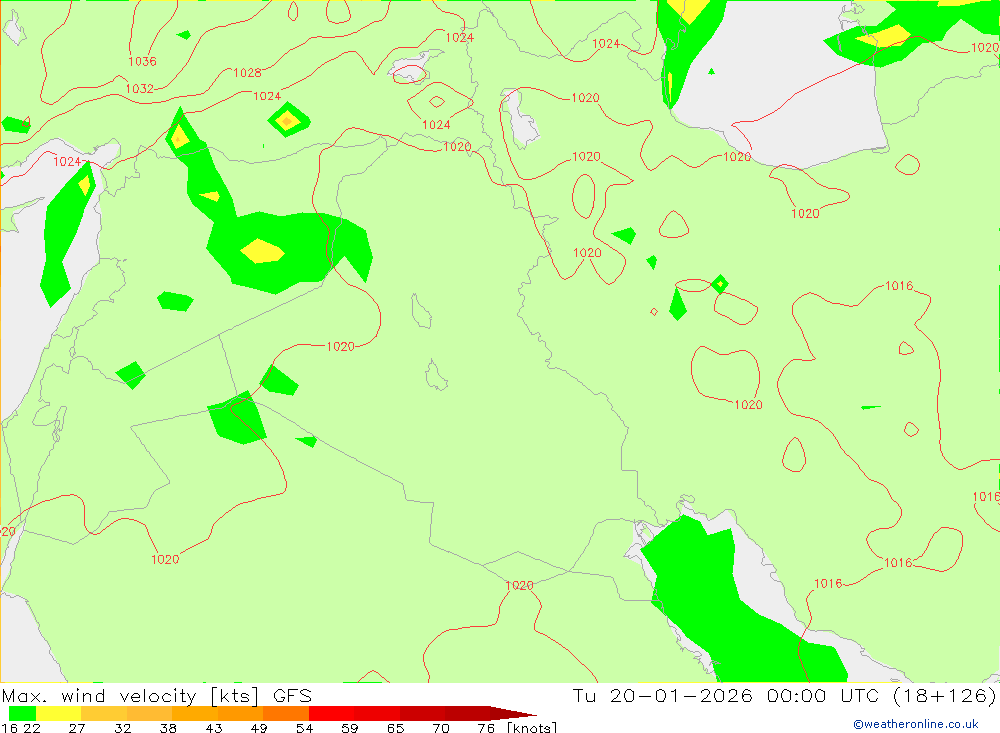
Task: Click the red legend swatch between 54 and 59
Action: tap(331, 713)
